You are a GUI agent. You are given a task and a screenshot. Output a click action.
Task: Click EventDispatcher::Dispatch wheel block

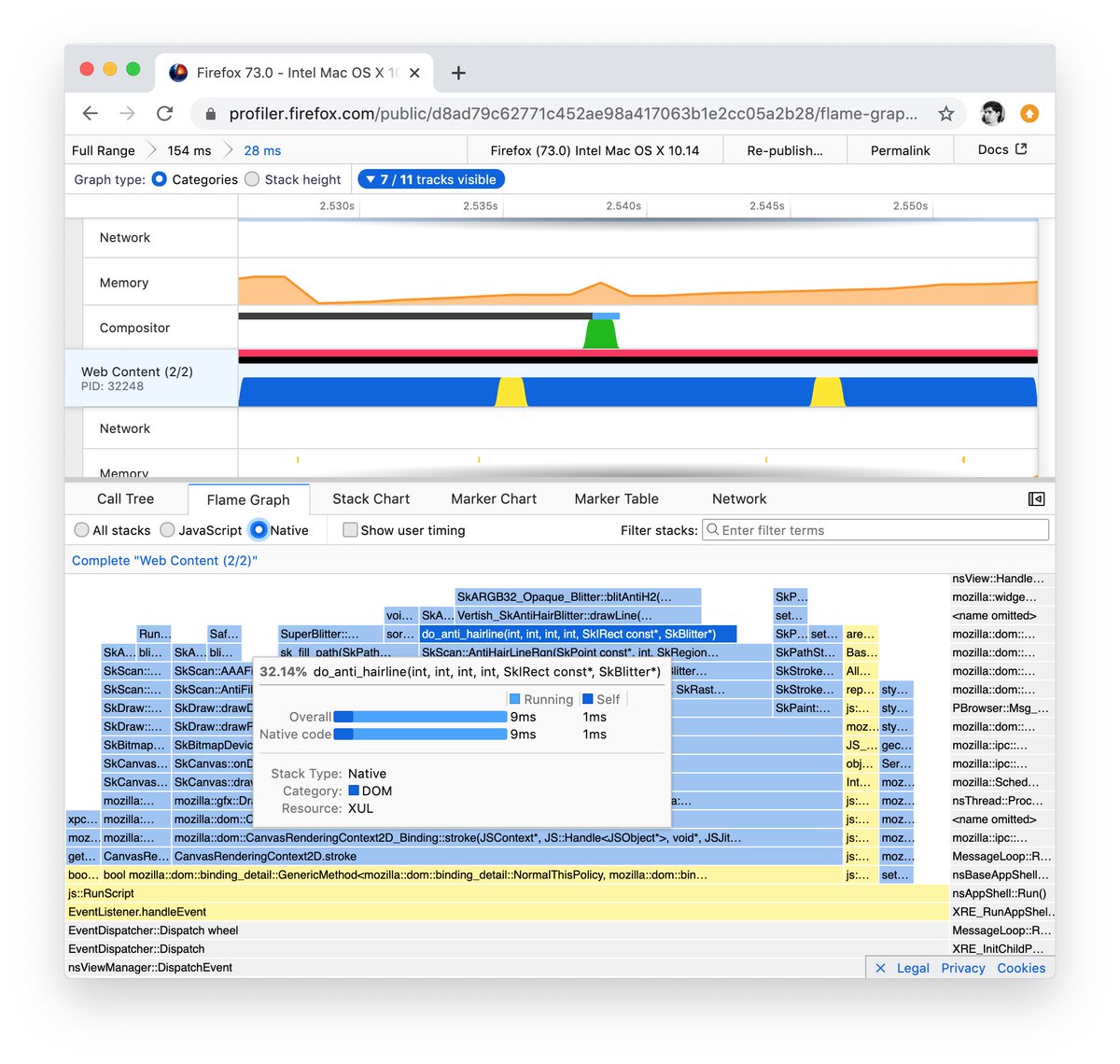pos(507,931)
